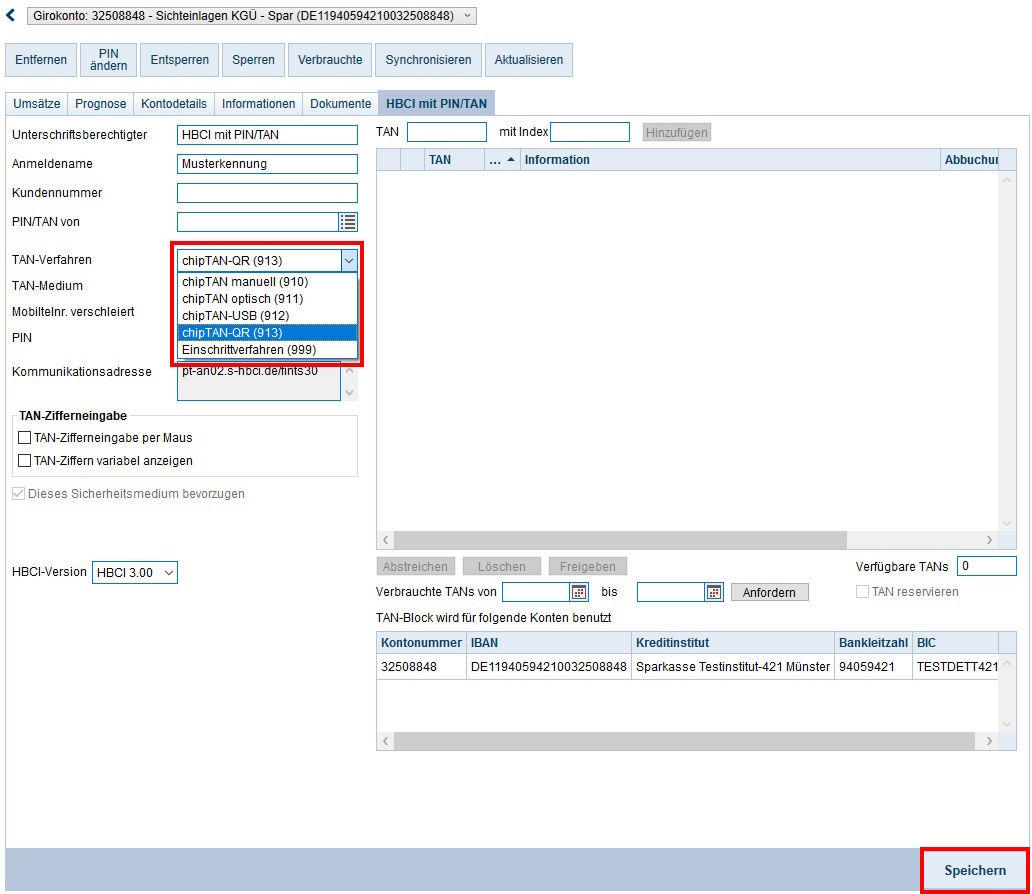Open calendar for Verbrauchte TANs von date
The height and width of the screenshot is (894, 1032).
point(579,592)
